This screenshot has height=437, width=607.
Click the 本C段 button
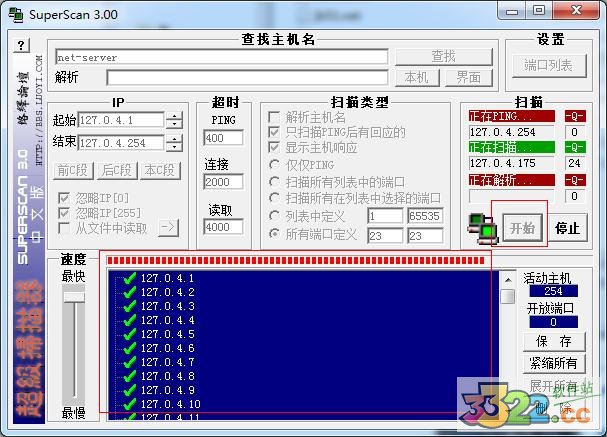pyautogui.click(x=160, y=171)
